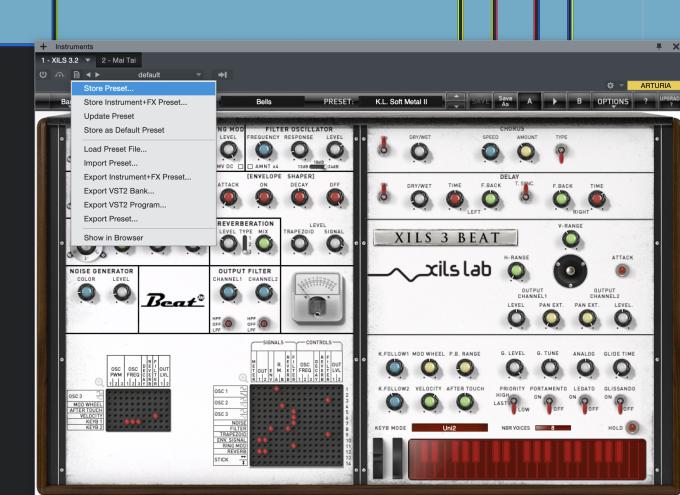Toggle the GLISSANDO on/off switch
This screenshot has height=495, width=680.
(620, 405)
